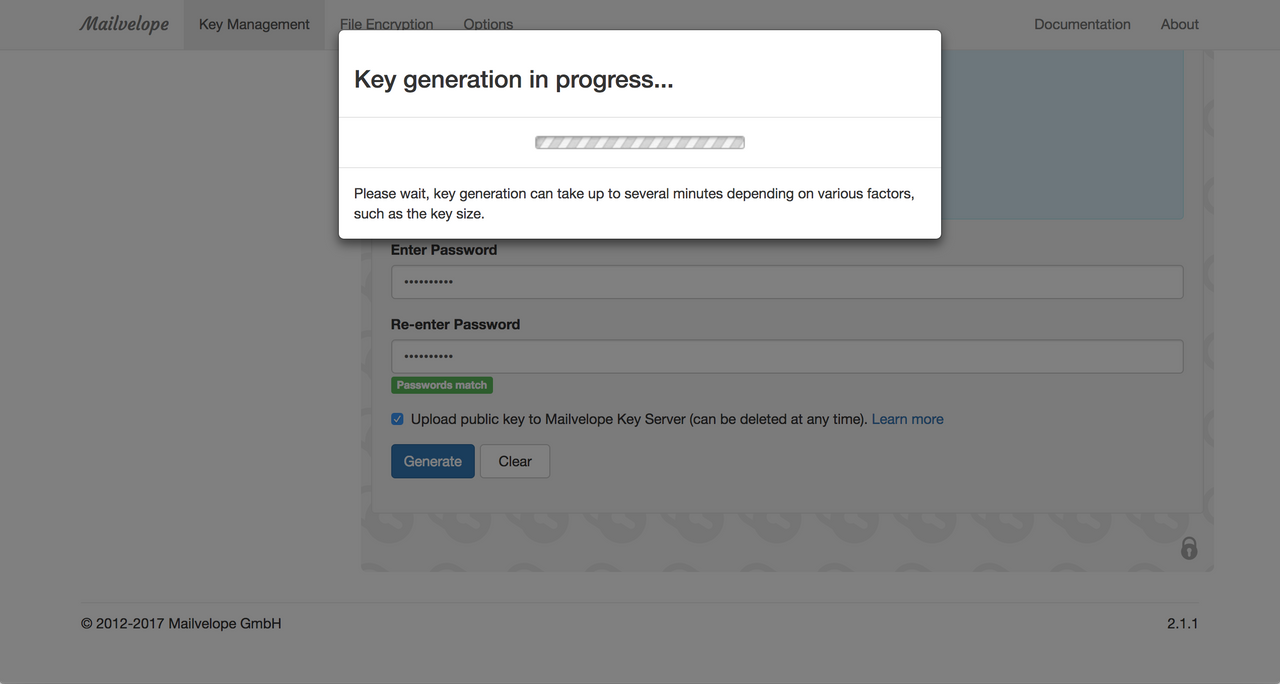Viewport: 1280px width, 684px height.
Task: Click the padlock icon at bottom right
Action: click(x=1189, y=549)
